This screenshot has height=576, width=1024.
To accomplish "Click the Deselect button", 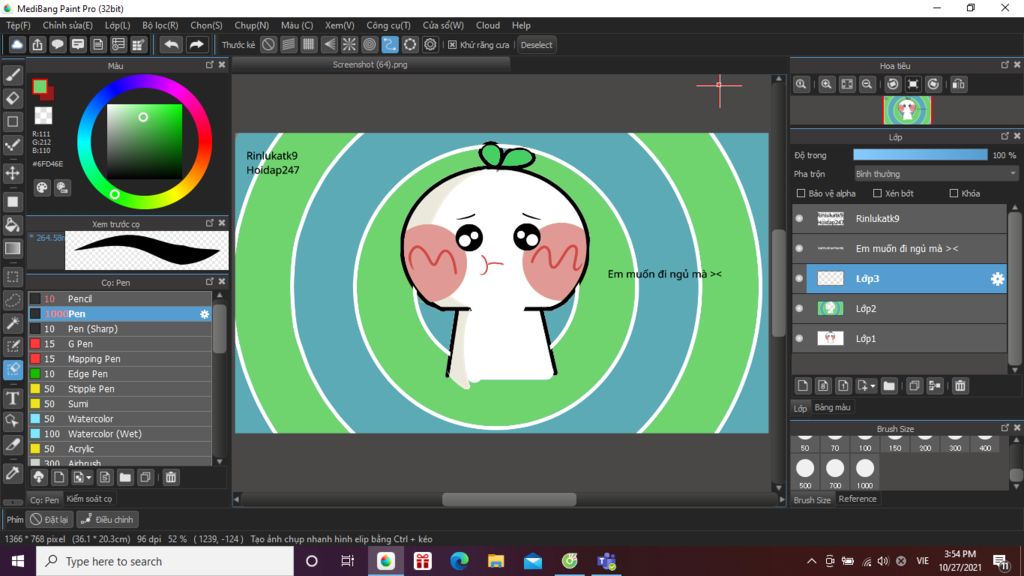I will tap(536, 45).
